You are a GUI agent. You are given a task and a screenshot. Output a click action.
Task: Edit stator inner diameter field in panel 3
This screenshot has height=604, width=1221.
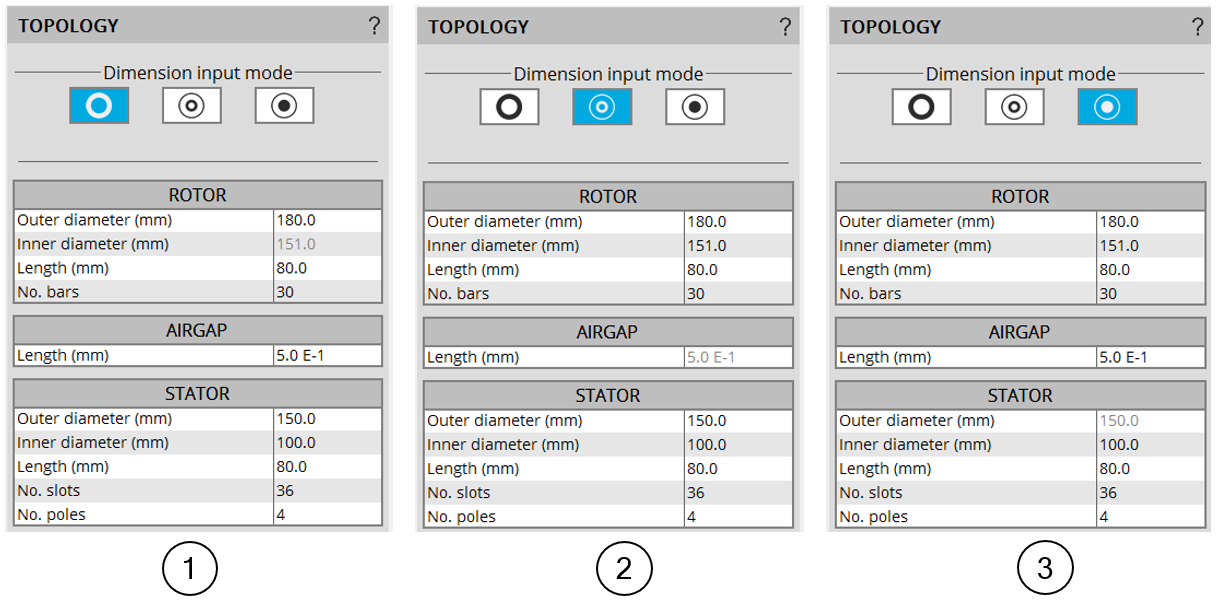tap(1150, 445)
